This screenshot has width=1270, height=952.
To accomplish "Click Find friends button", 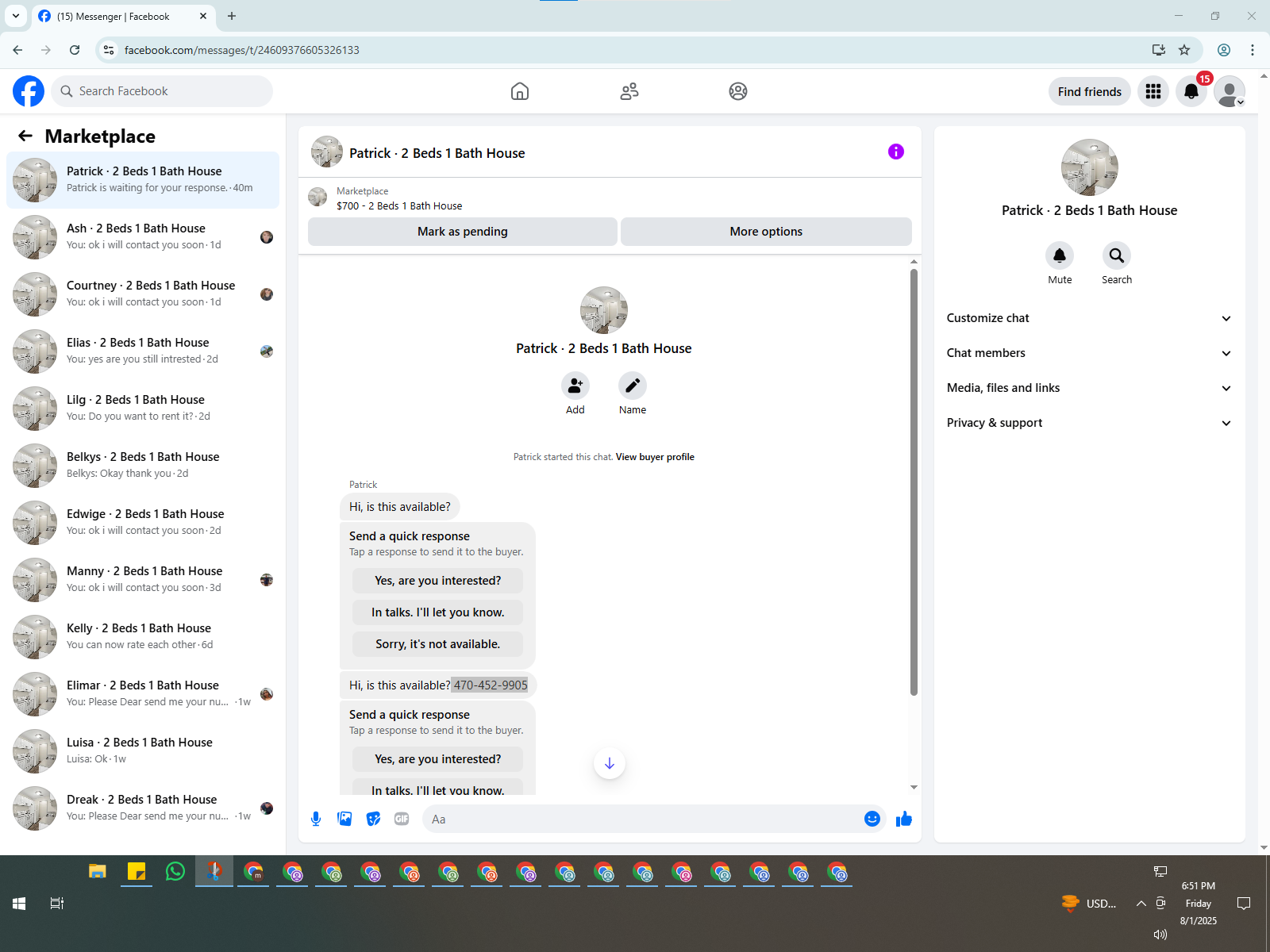I will tap(1089, 91).
